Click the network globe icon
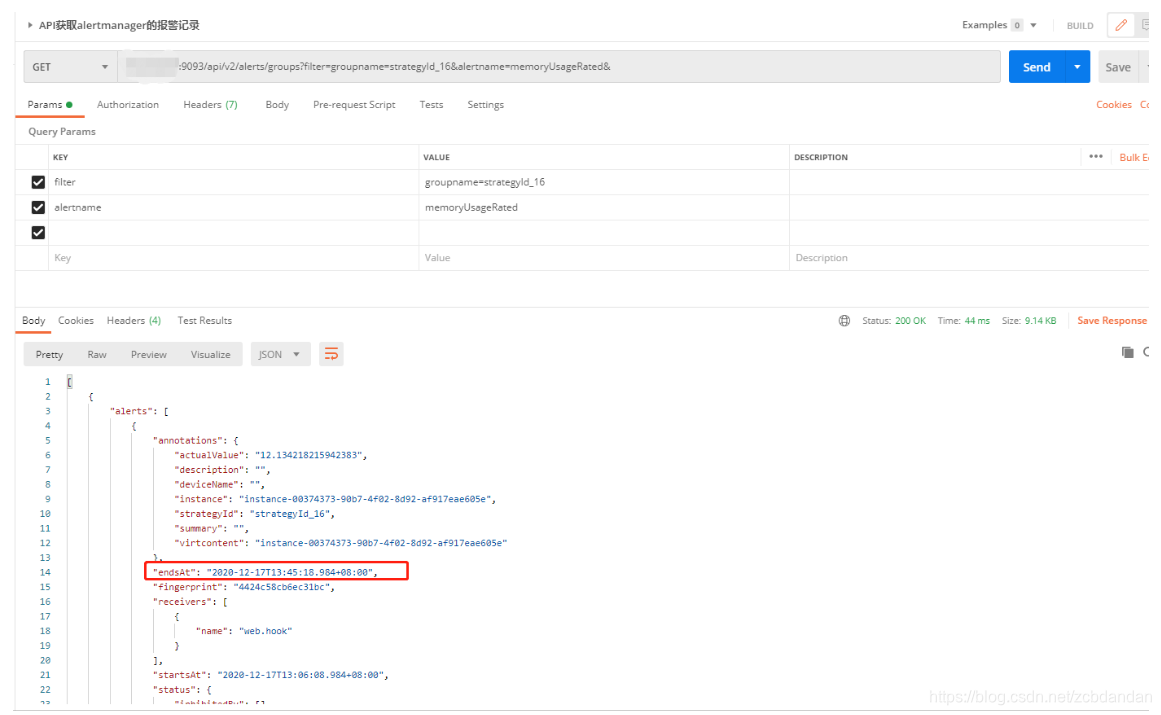 844,320
